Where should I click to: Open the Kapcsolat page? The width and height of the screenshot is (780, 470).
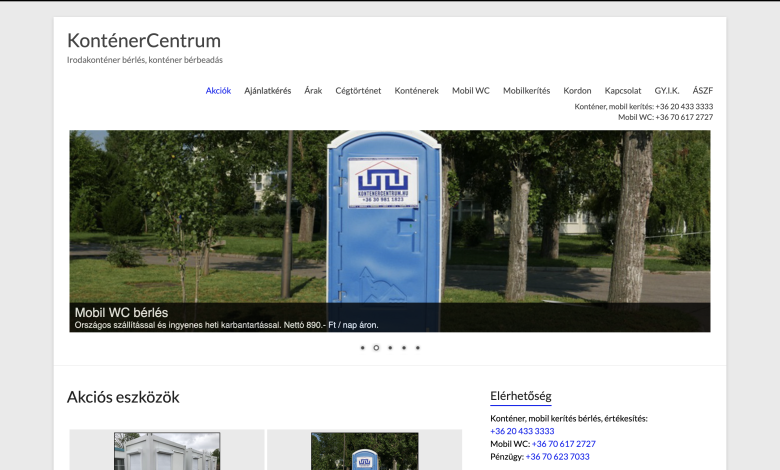623,91
